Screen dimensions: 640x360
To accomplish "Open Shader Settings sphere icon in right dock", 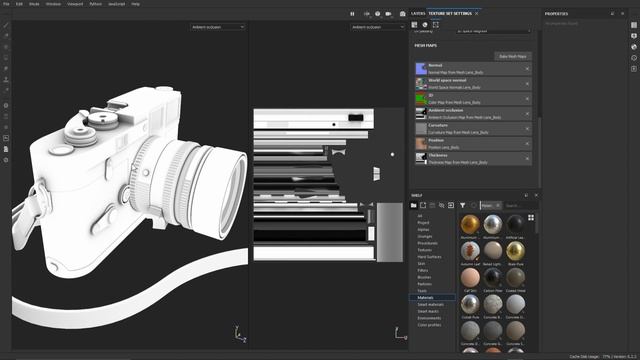I will (634, 47).
